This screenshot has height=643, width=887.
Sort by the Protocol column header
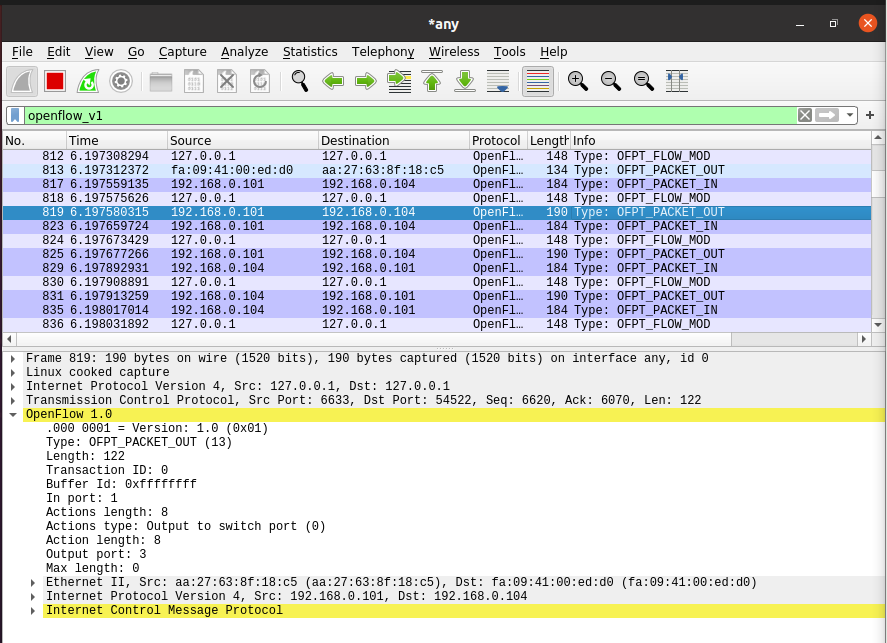click(x=498, y=140)
